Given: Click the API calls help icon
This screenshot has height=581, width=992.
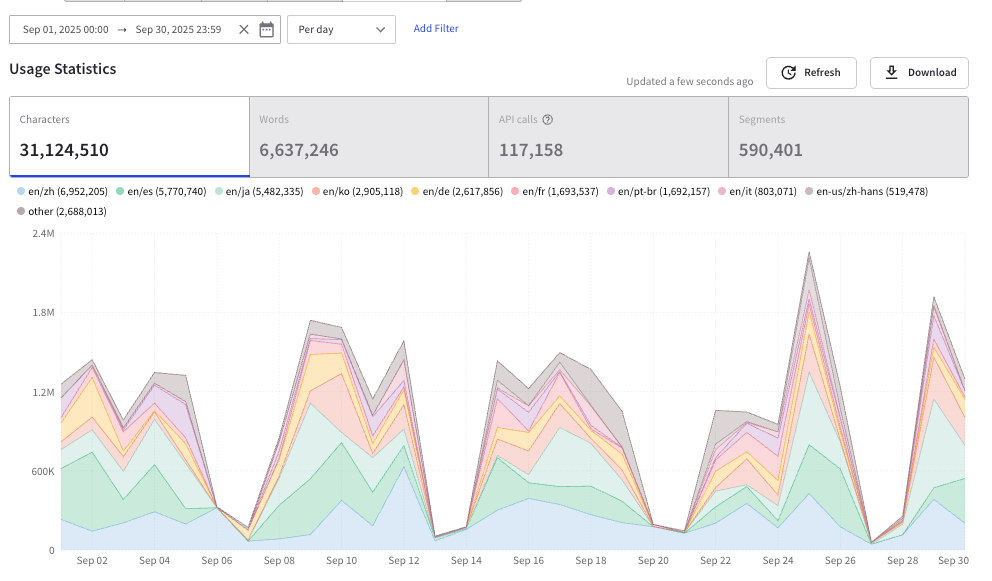Looking at the screenshot, I should click(x=547, y=120).
